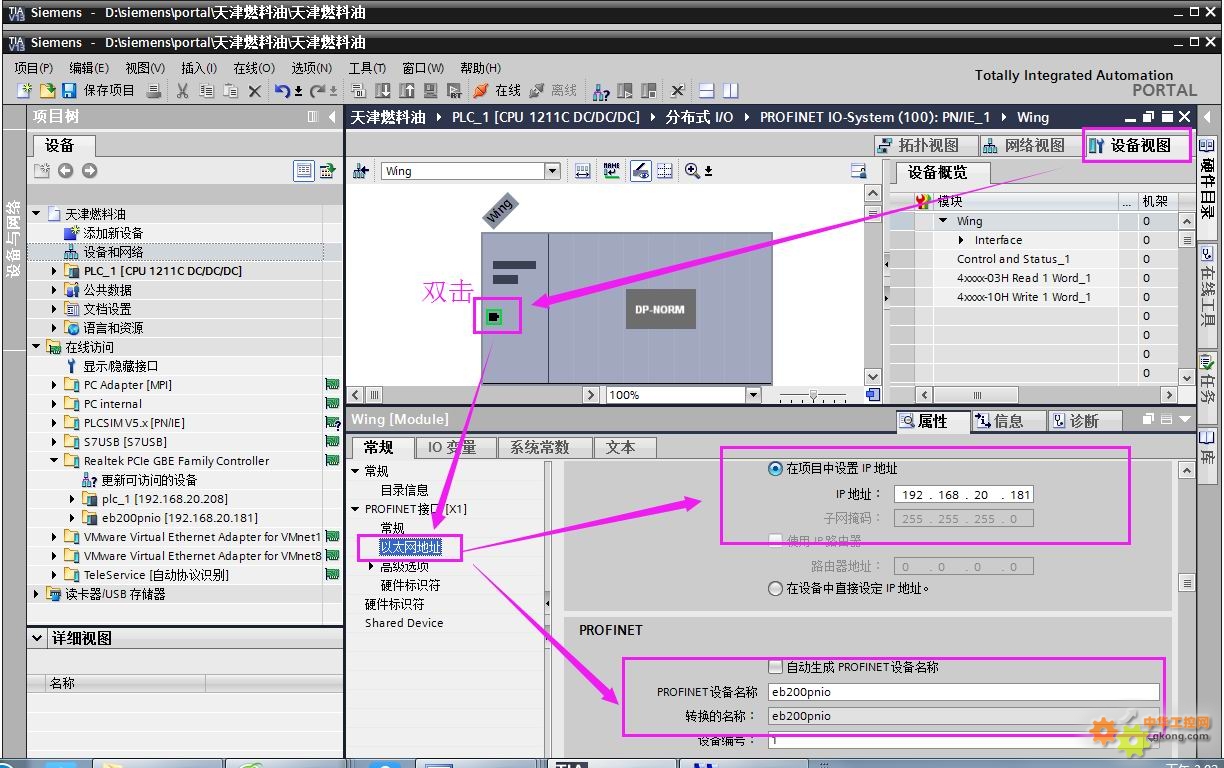Open the 选项(N) menu
The width and height of the screenshot is (1224, 768).
click(312, 68)
